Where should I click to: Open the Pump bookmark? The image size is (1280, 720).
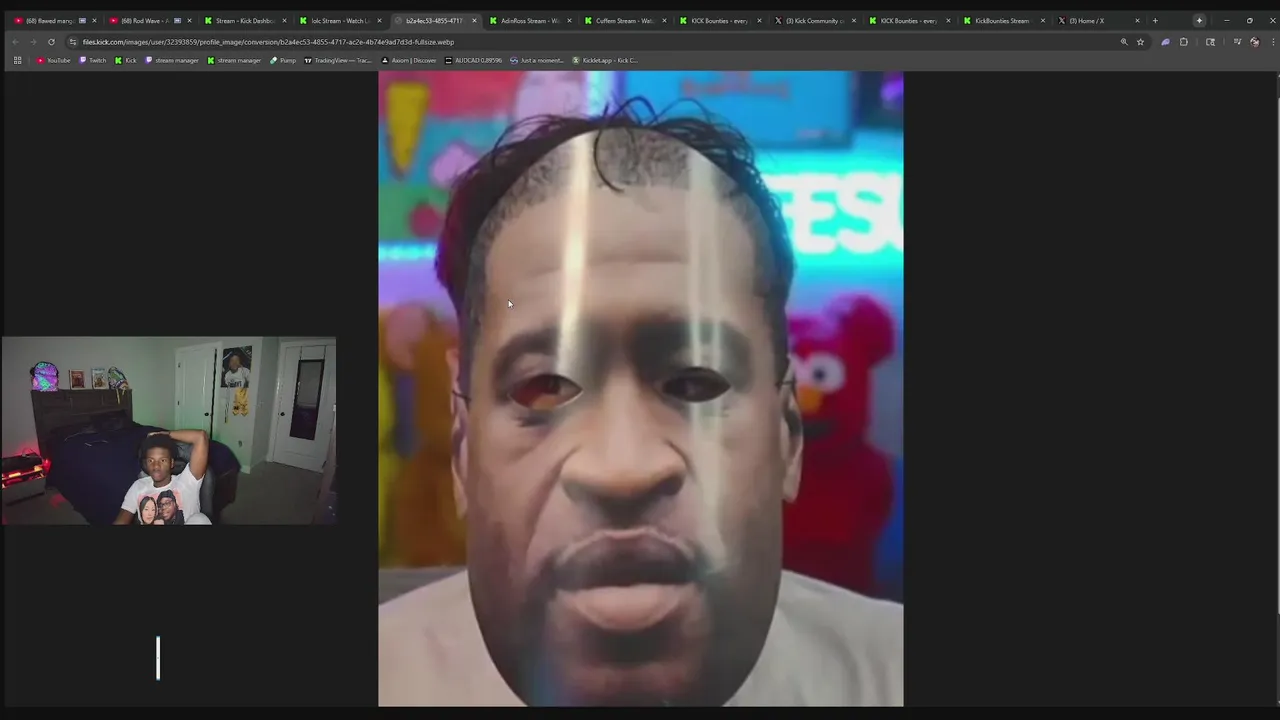point(283,60)
